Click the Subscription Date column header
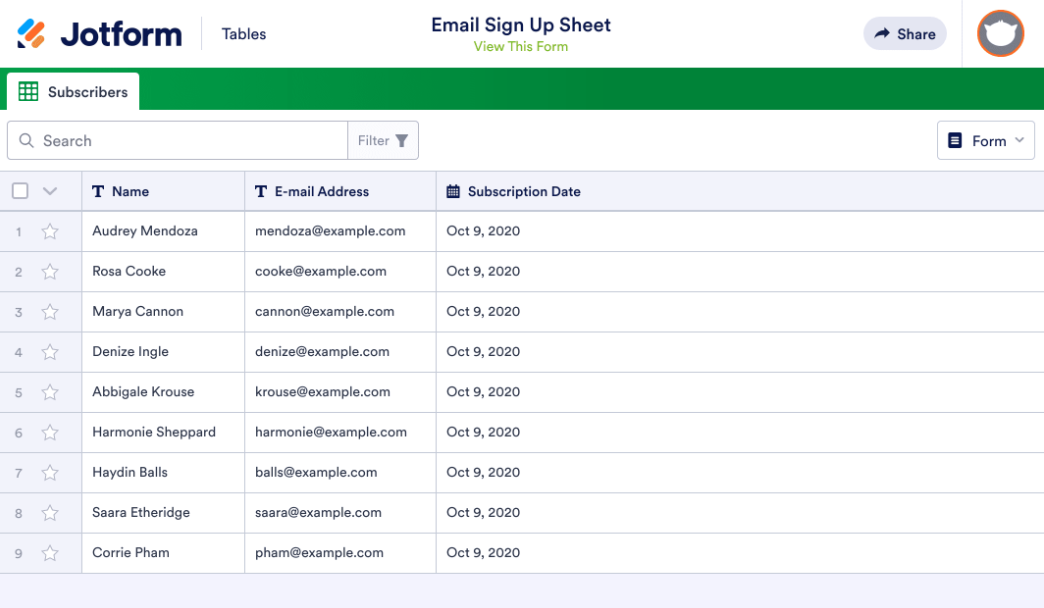Viewport: 1044px width, 608px height. [x=523, y=192]
